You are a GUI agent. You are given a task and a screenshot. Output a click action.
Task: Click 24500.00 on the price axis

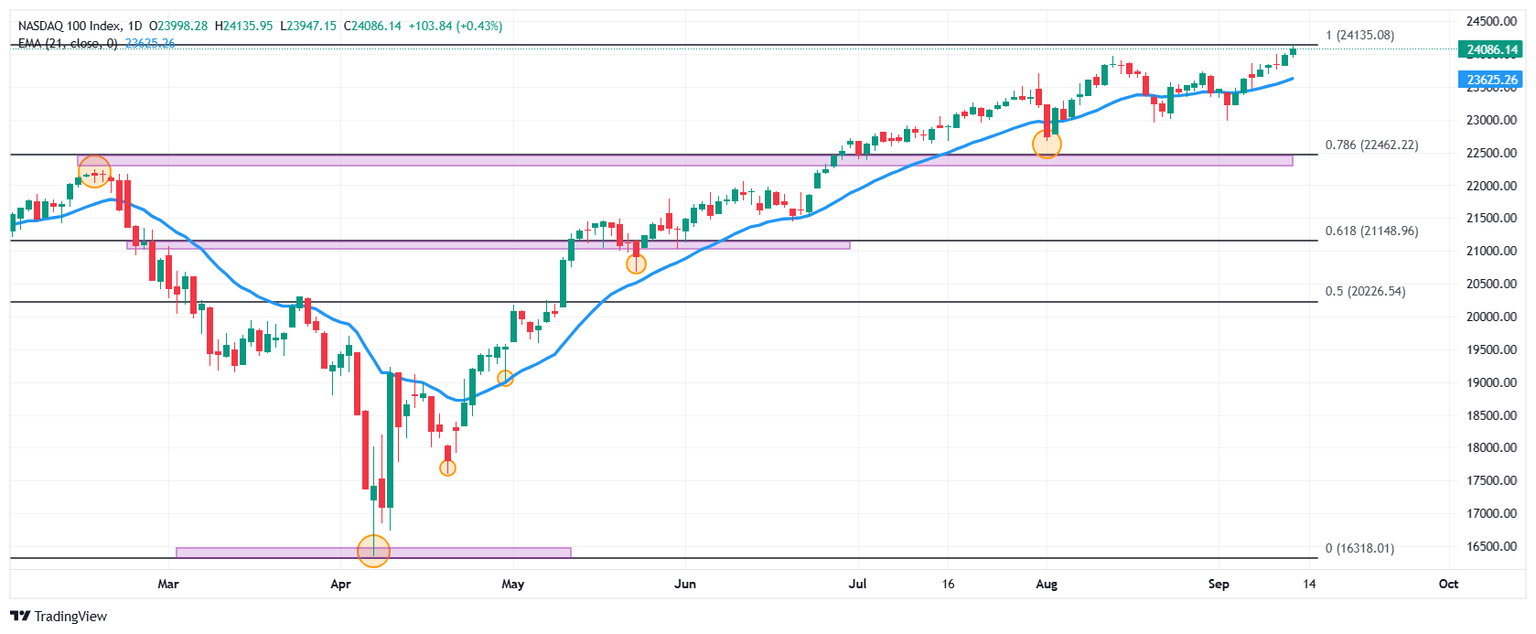[x=1492, y=21]
